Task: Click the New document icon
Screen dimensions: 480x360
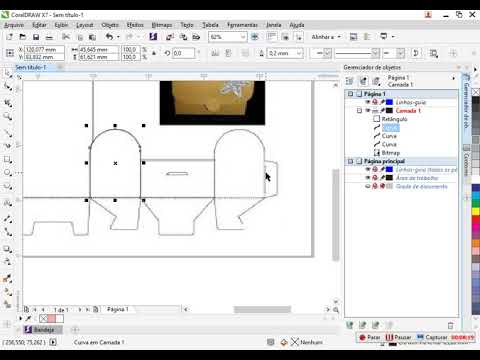Action: click(x=9, y=37)
